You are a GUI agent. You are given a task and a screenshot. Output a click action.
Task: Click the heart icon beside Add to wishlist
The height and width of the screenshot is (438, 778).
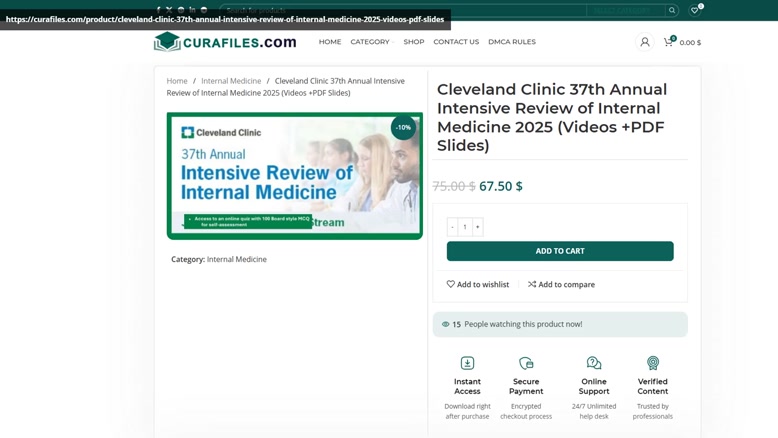coord(451,284)
